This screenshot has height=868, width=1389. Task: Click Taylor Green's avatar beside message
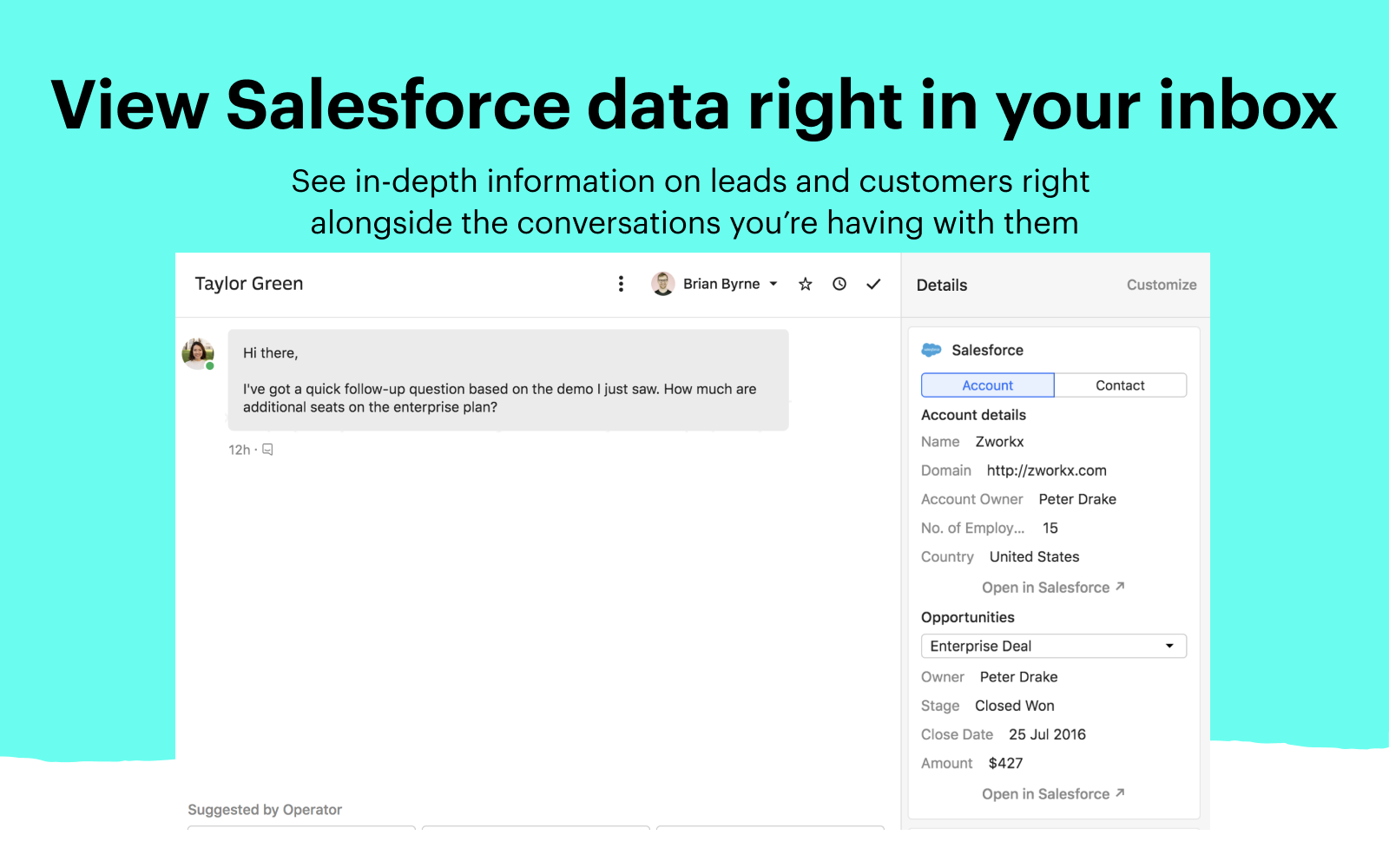(x=198, y=353)
